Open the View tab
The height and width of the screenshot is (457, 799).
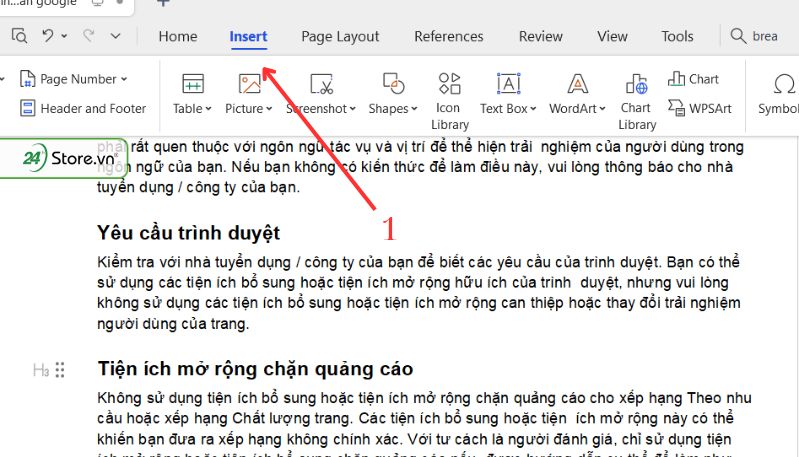point(612,36)
